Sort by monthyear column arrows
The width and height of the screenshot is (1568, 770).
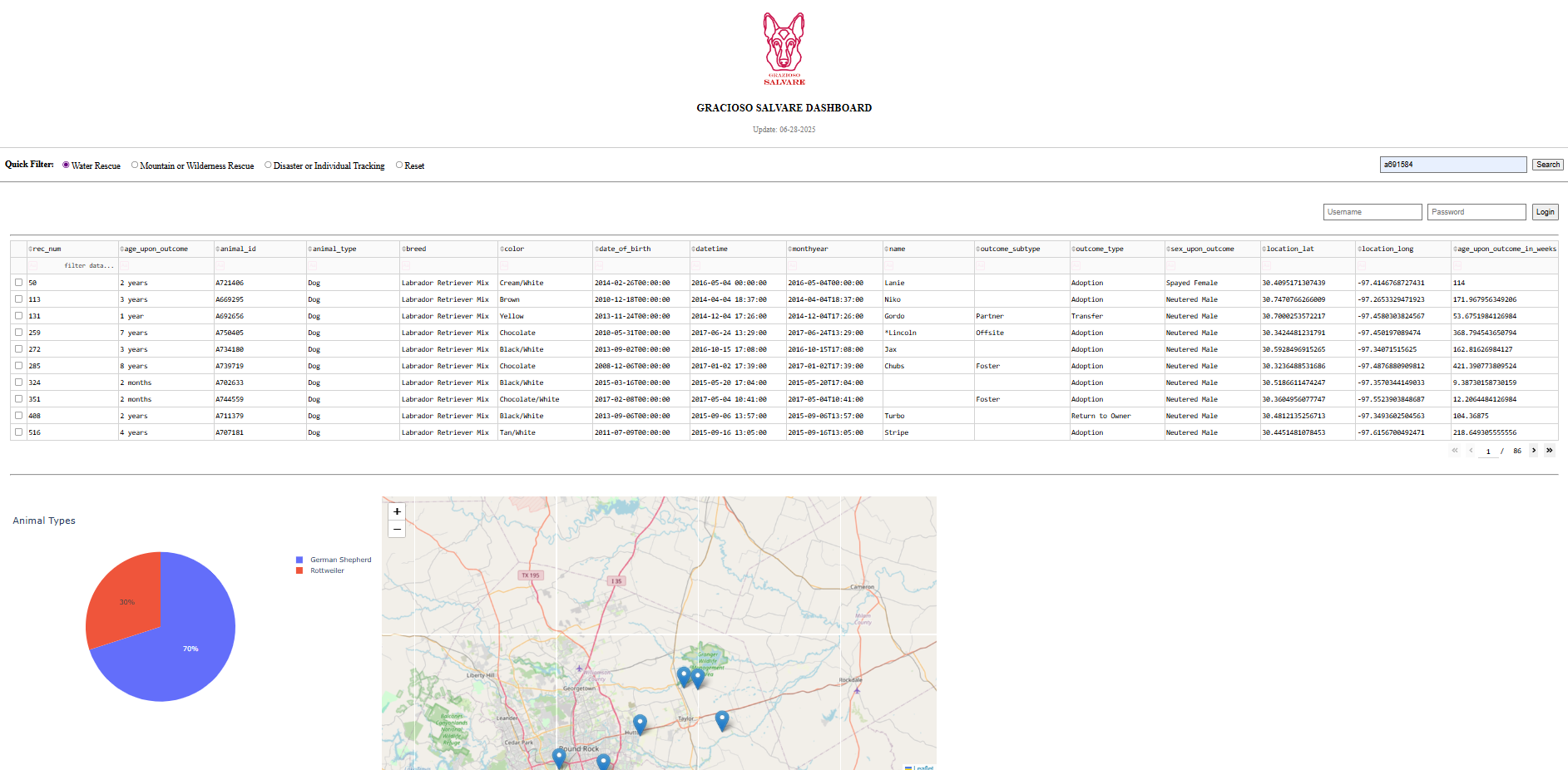point(789,249)
